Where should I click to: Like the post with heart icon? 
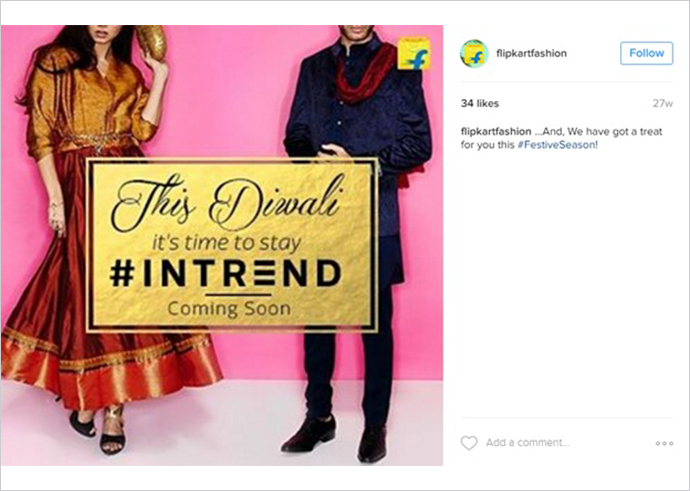469,443
